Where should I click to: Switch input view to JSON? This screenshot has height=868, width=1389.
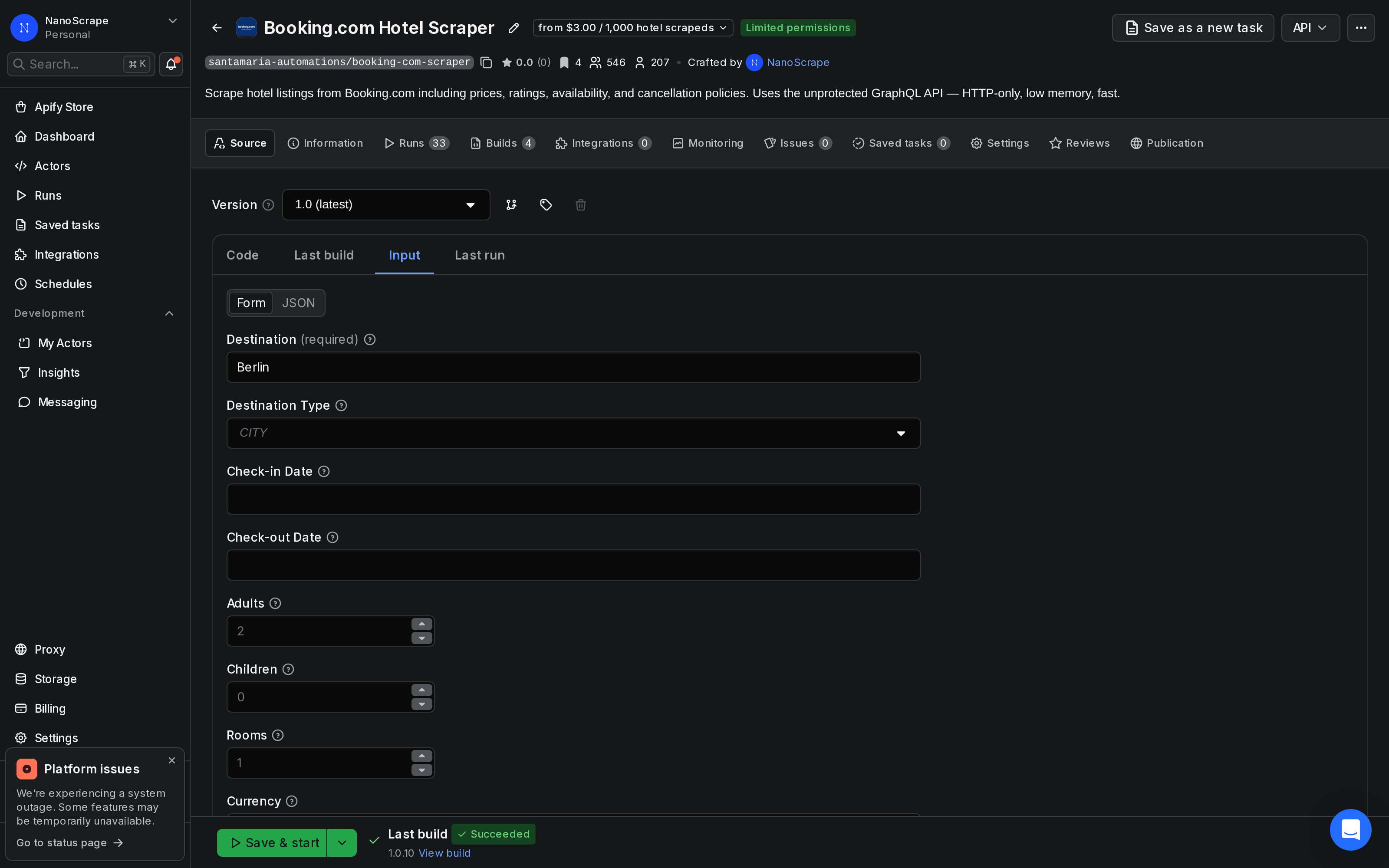pos(299,303)
